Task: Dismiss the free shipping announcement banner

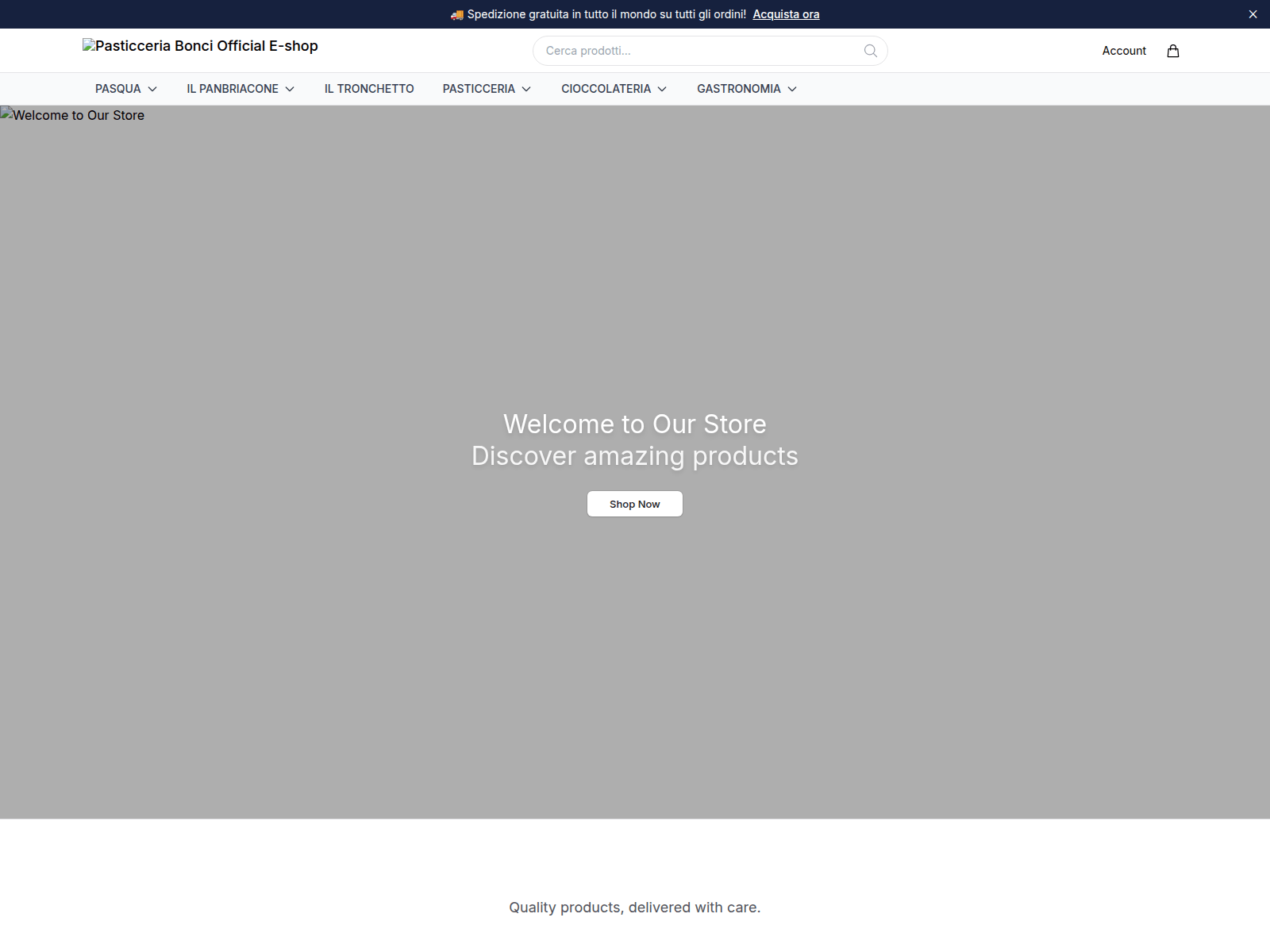Action: [1253, 14]
